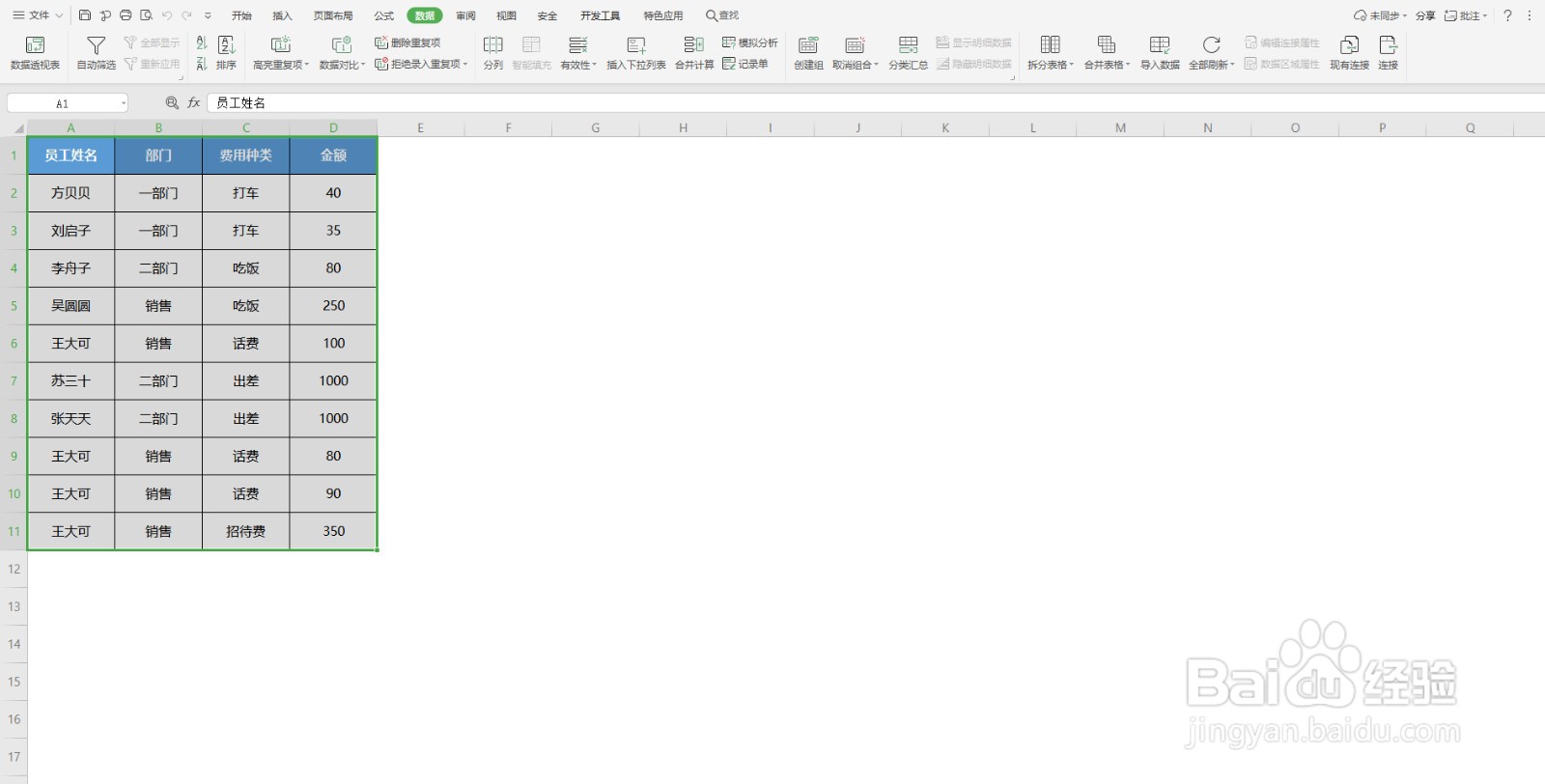Open the 记录单 record form
Image resolution: width=1545 pixels, height=784 pixels.
coord(745,64)
